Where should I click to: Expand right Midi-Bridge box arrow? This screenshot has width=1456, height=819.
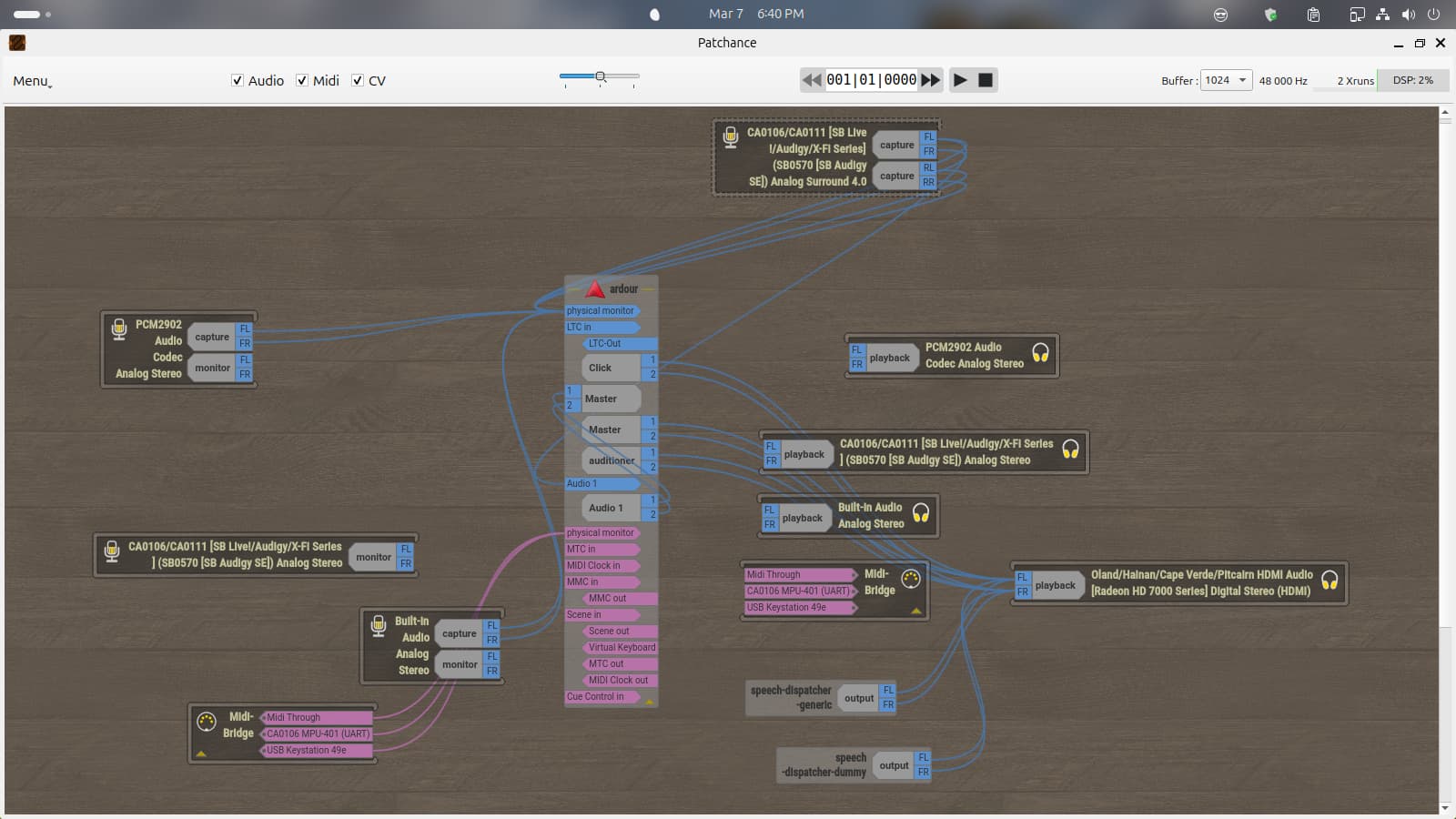click(916, 611)
